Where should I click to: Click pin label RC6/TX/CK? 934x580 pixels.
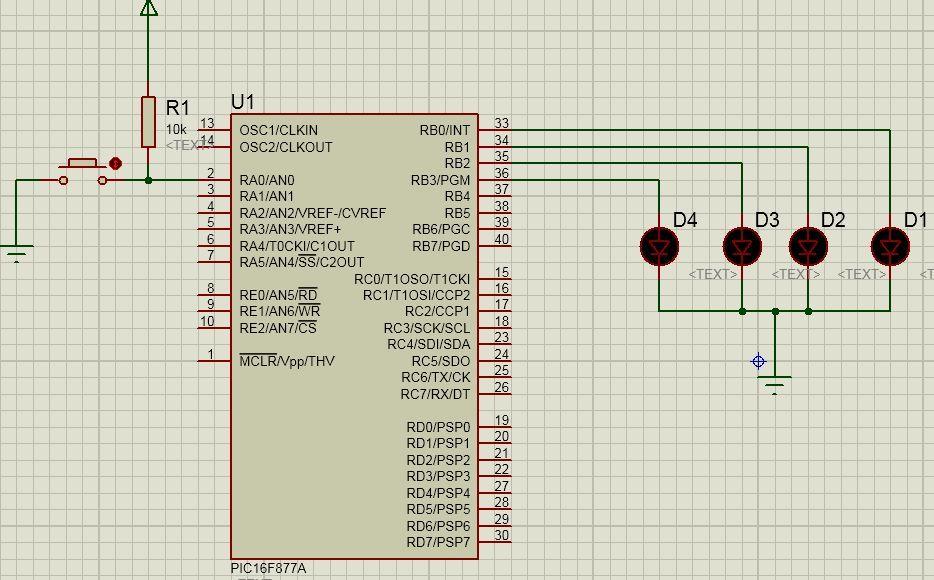click(x=436, y=377)
